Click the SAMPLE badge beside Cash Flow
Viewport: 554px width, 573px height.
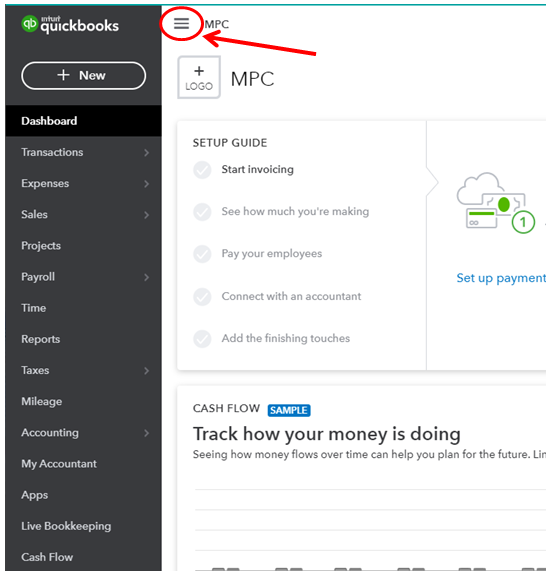tap(289, 410)
